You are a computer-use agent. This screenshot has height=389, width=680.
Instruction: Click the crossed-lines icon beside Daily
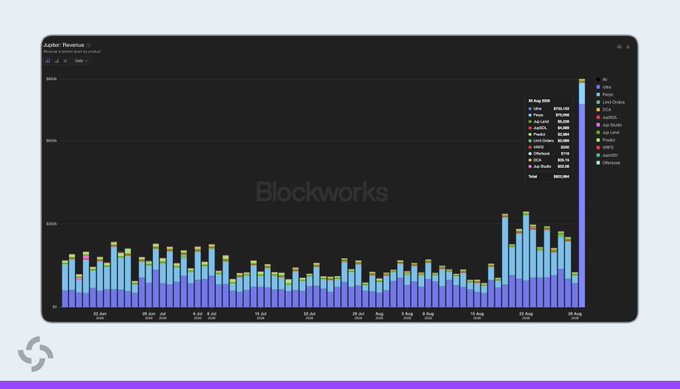65,61
